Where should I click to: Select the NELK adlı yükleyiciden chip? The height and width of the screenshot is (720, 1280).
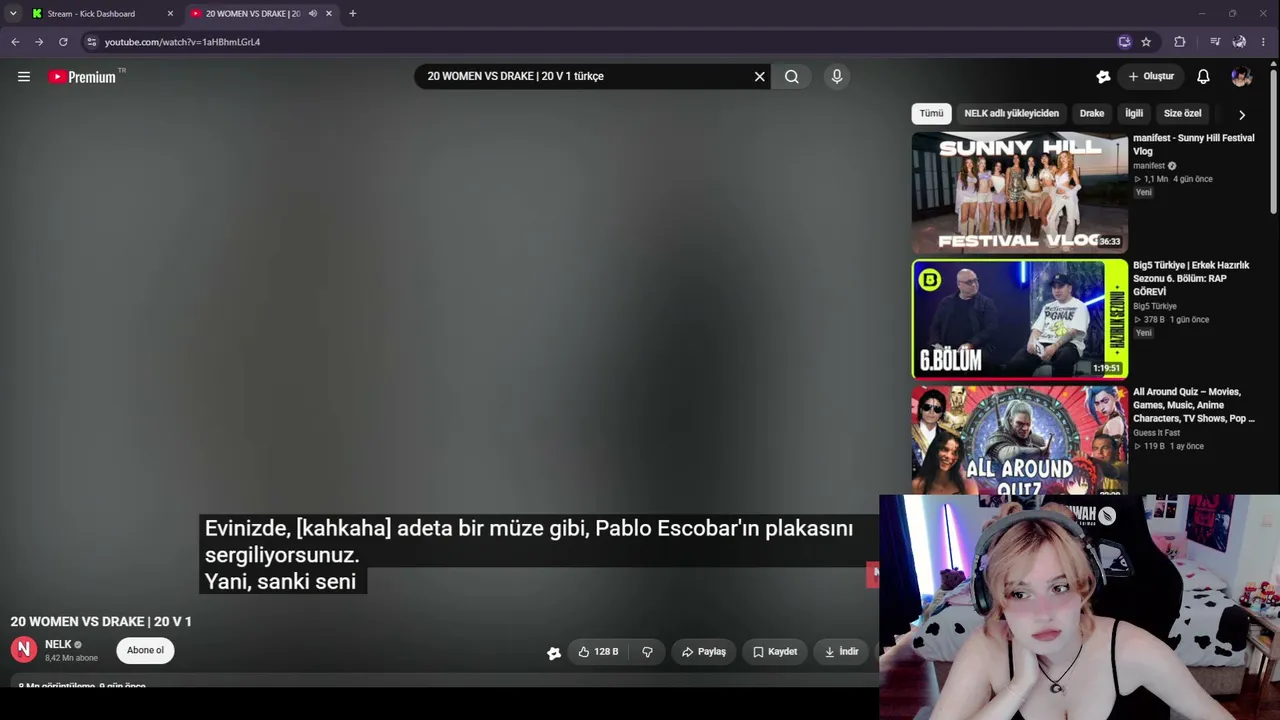coord(1011,114)
